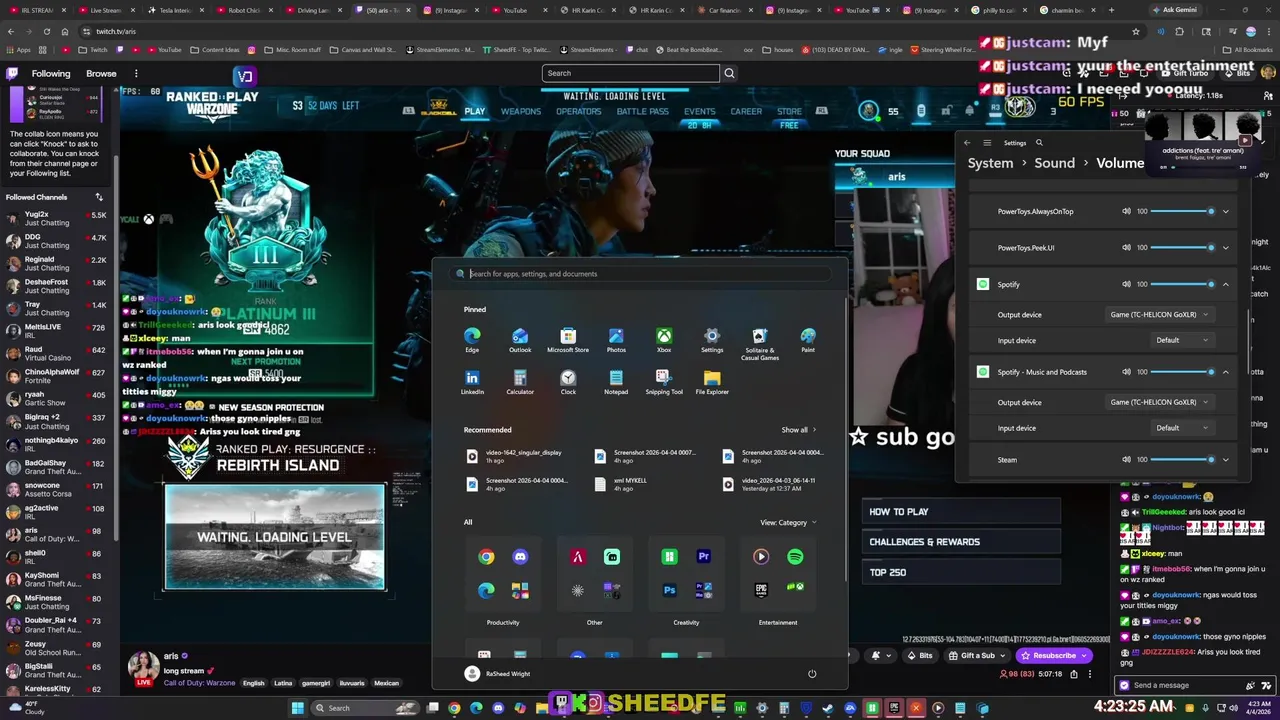Mute Spotify - Music and Podcasts volume

1127,372
